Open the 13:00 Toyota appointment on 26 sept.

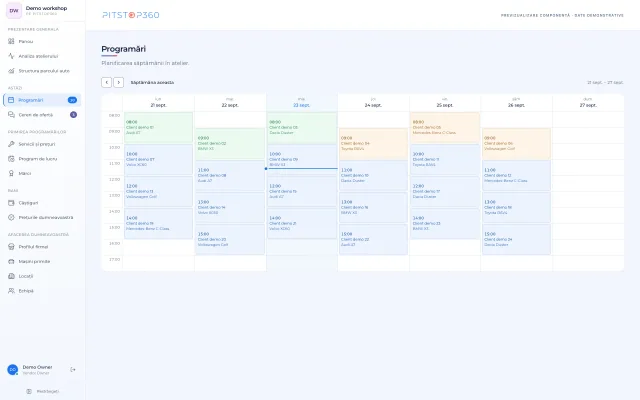click(x=516, y=208)
